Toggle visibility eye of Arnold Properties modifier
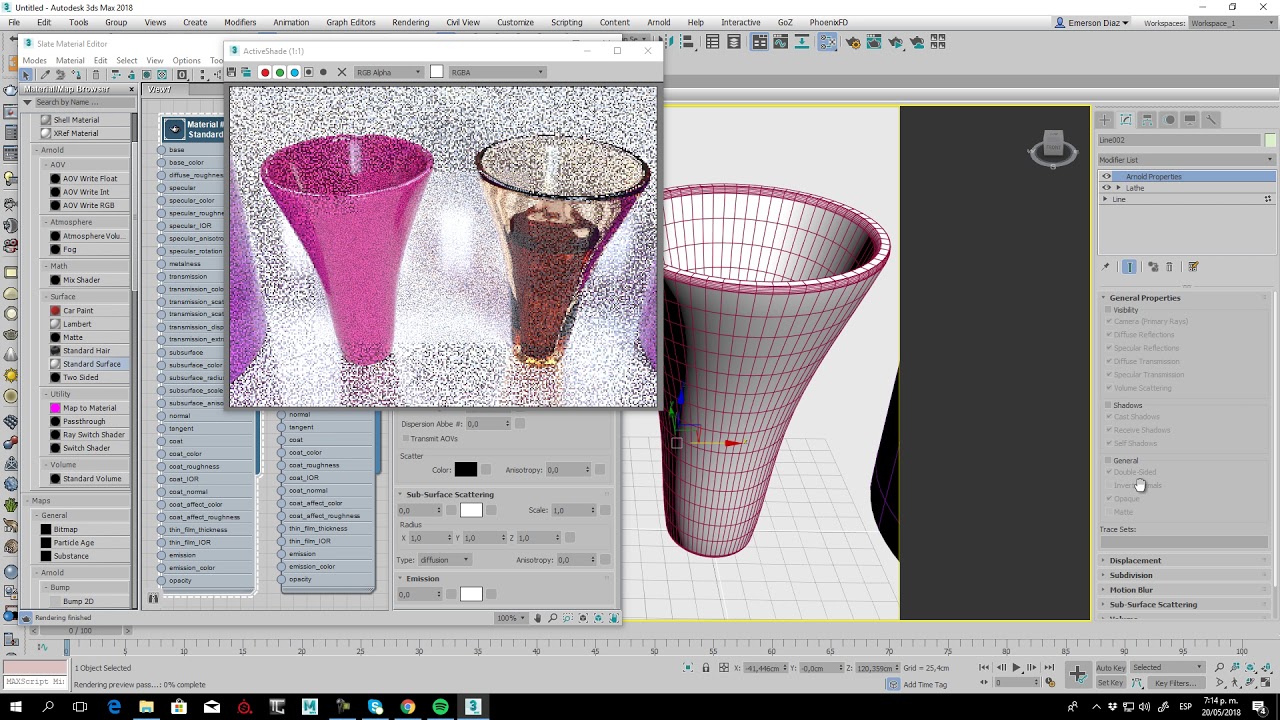The width and height of the screenshot is (1280, 720). 1107,177
